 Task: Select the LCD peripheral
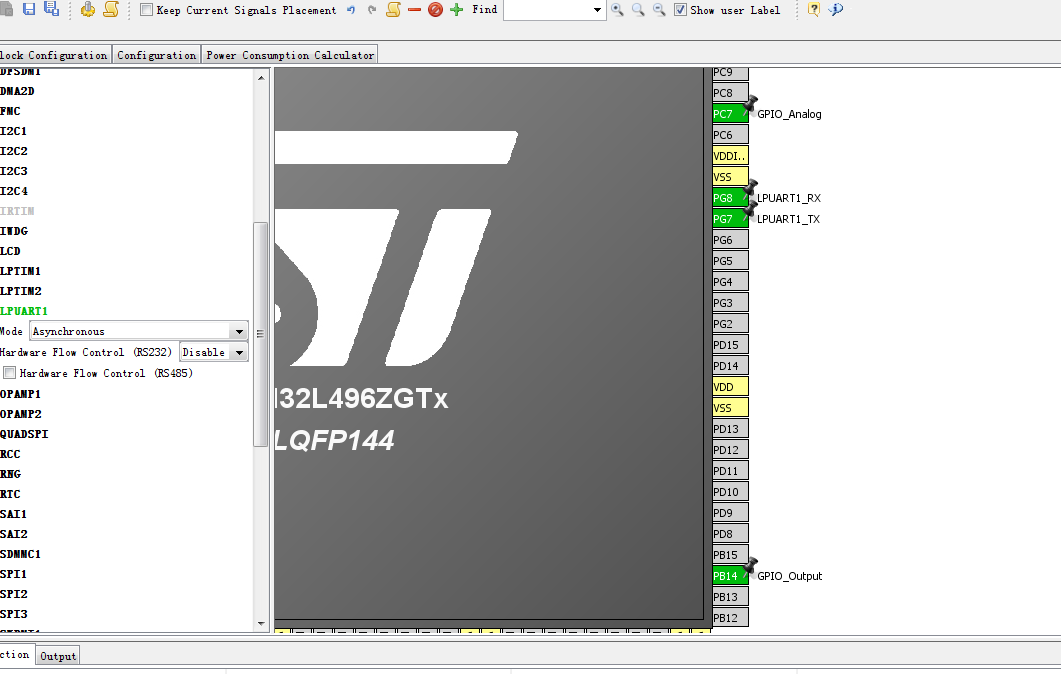(10, 250)
